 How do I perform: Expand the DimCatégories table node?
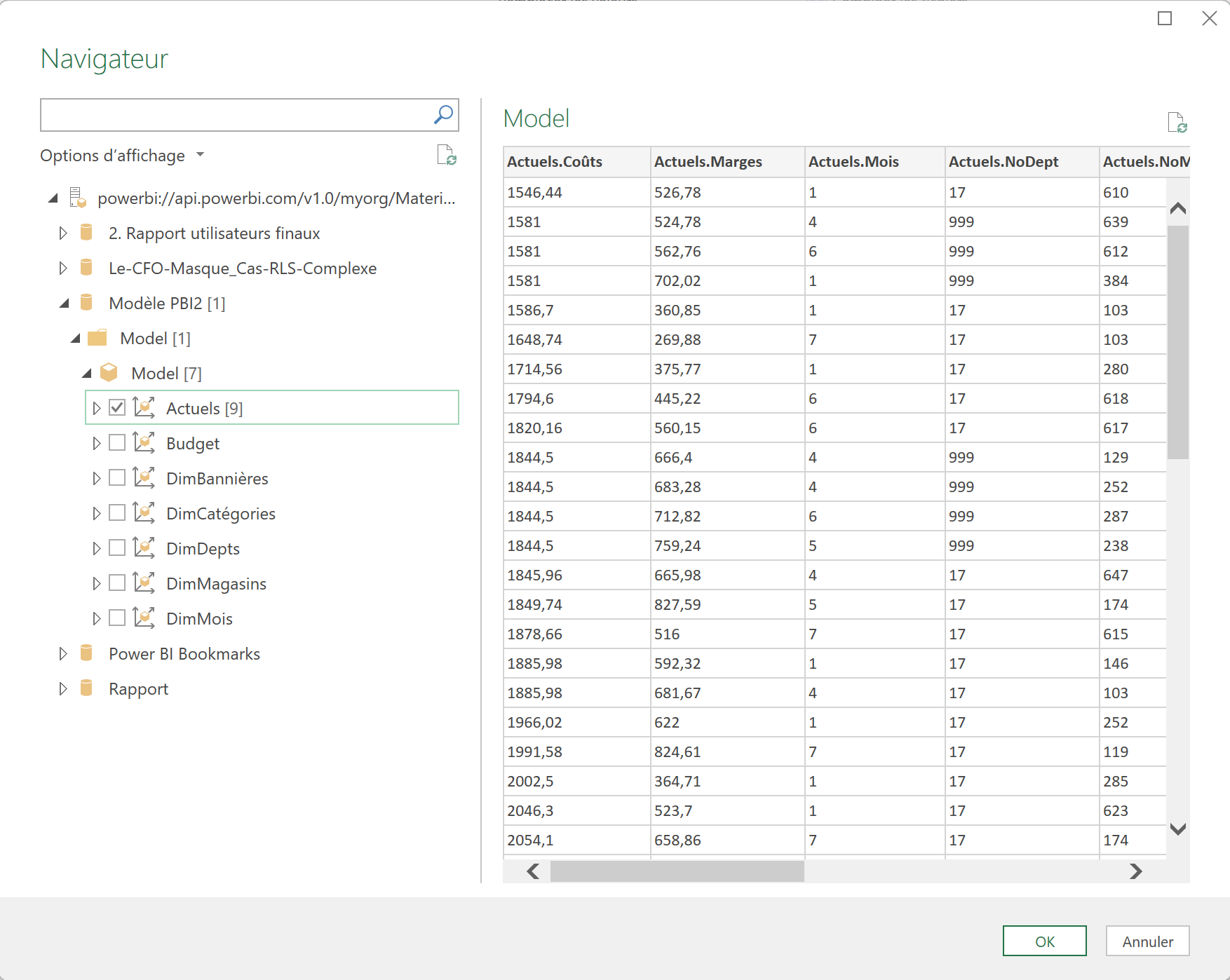pos(97,513)
